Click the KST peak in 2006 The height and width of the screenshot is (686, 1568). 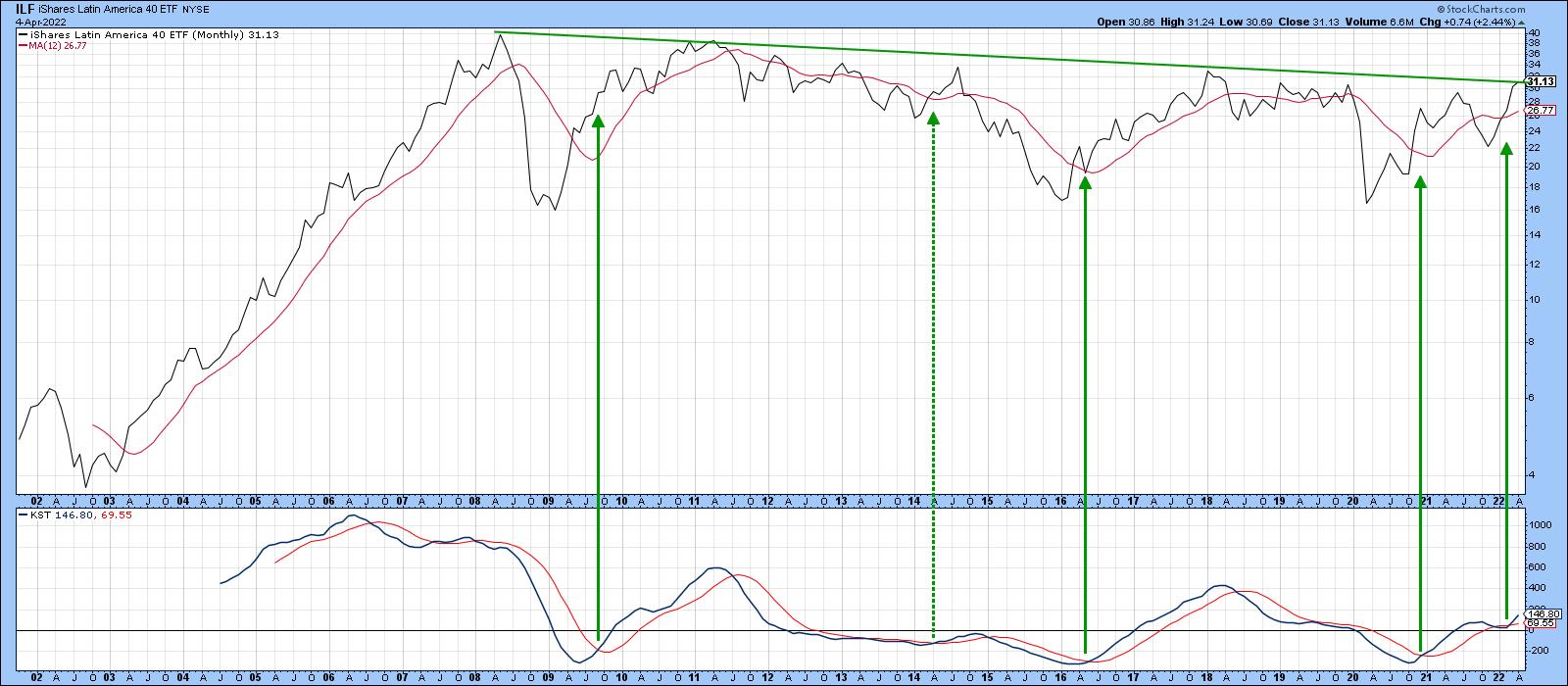coord(353,515)
